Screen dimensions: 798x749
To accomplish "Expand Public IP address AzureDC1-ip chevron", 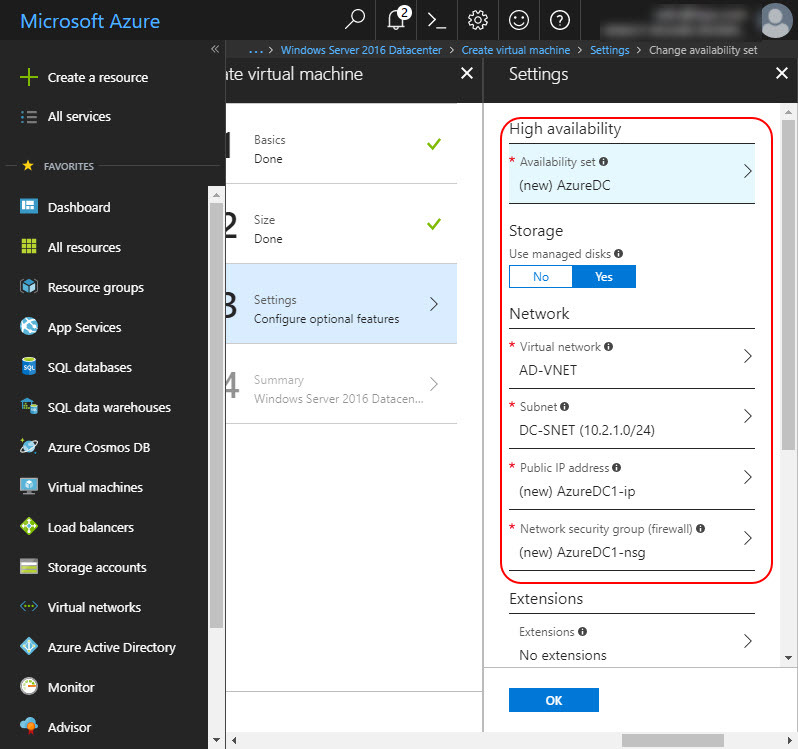I will [x=748, y=477].
